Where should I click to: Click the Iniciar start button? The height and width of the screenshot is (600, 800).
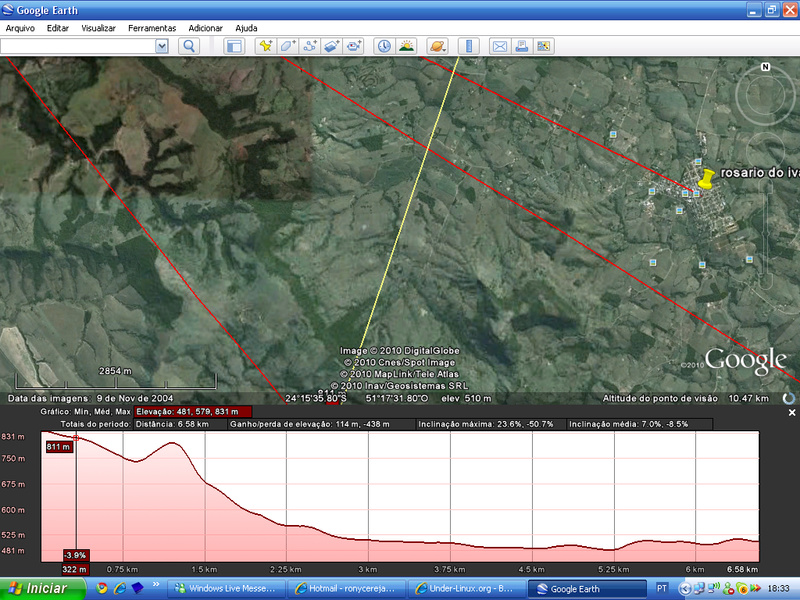(38, 588)
